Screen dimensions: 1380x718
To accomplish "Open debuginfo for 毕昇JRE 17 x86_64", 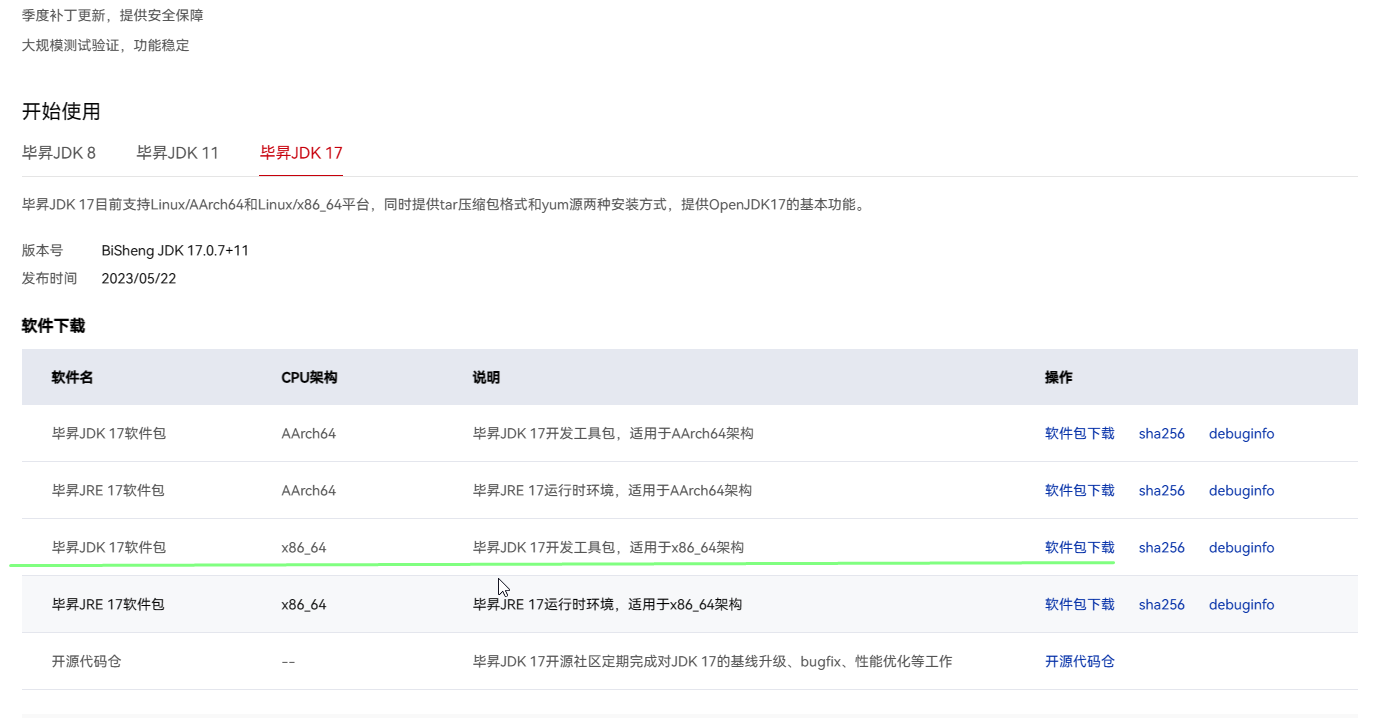I will pyautogui.click(x=1242, y=605).
